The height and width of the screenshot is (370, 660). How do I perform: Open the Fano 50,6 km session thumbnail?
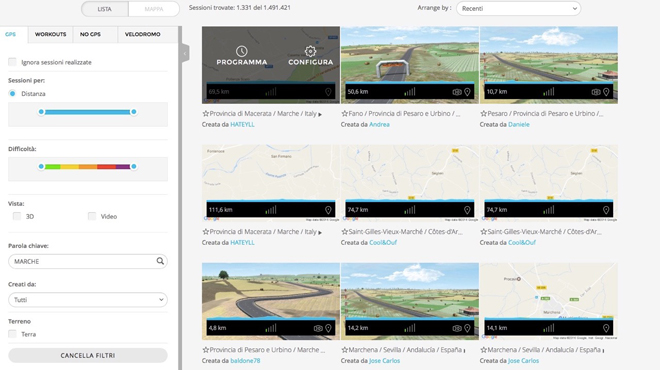pos(410,65)
